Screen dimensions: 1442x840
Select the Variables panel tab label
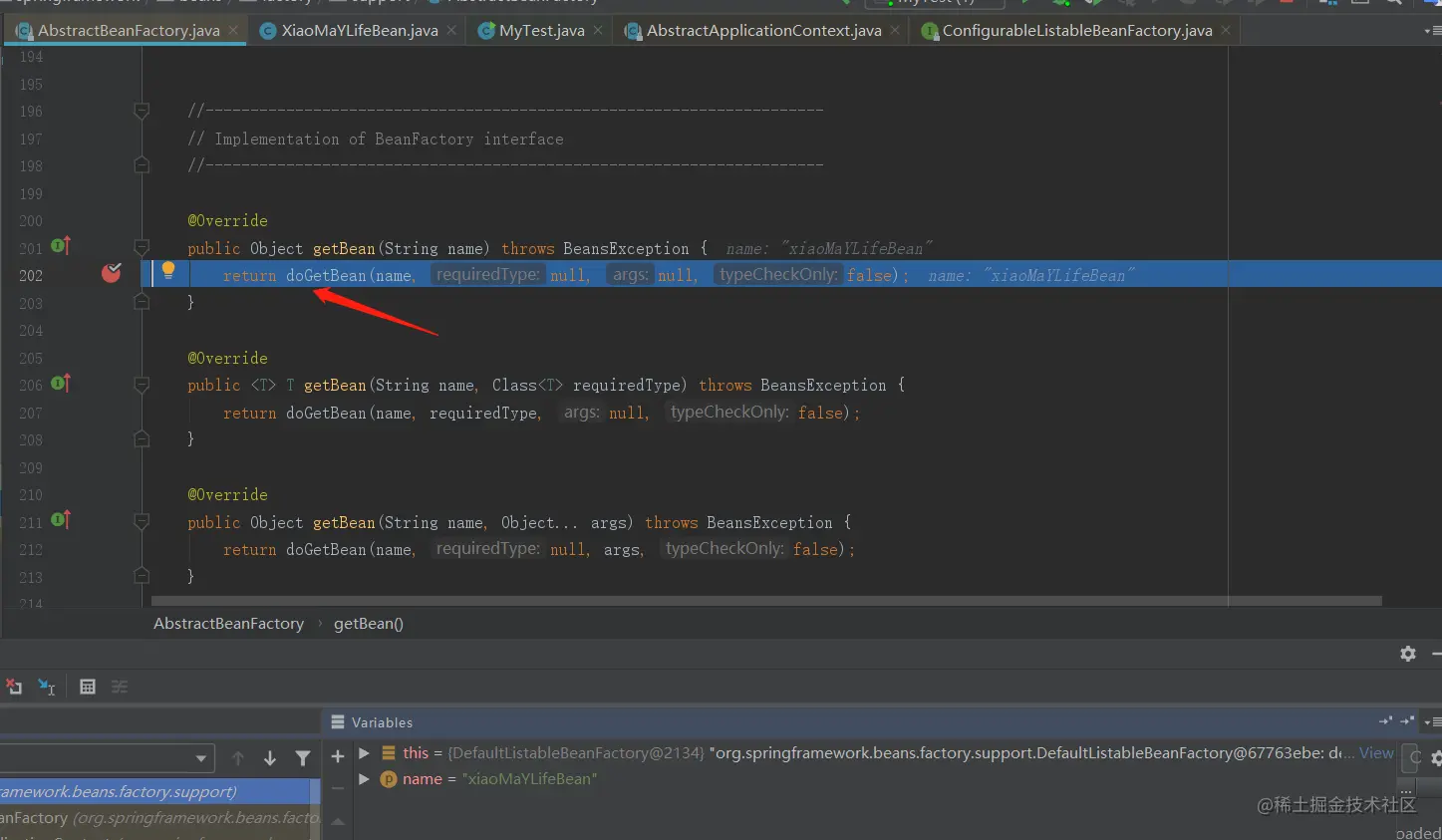pyautogui.click(x=382, y=722)
